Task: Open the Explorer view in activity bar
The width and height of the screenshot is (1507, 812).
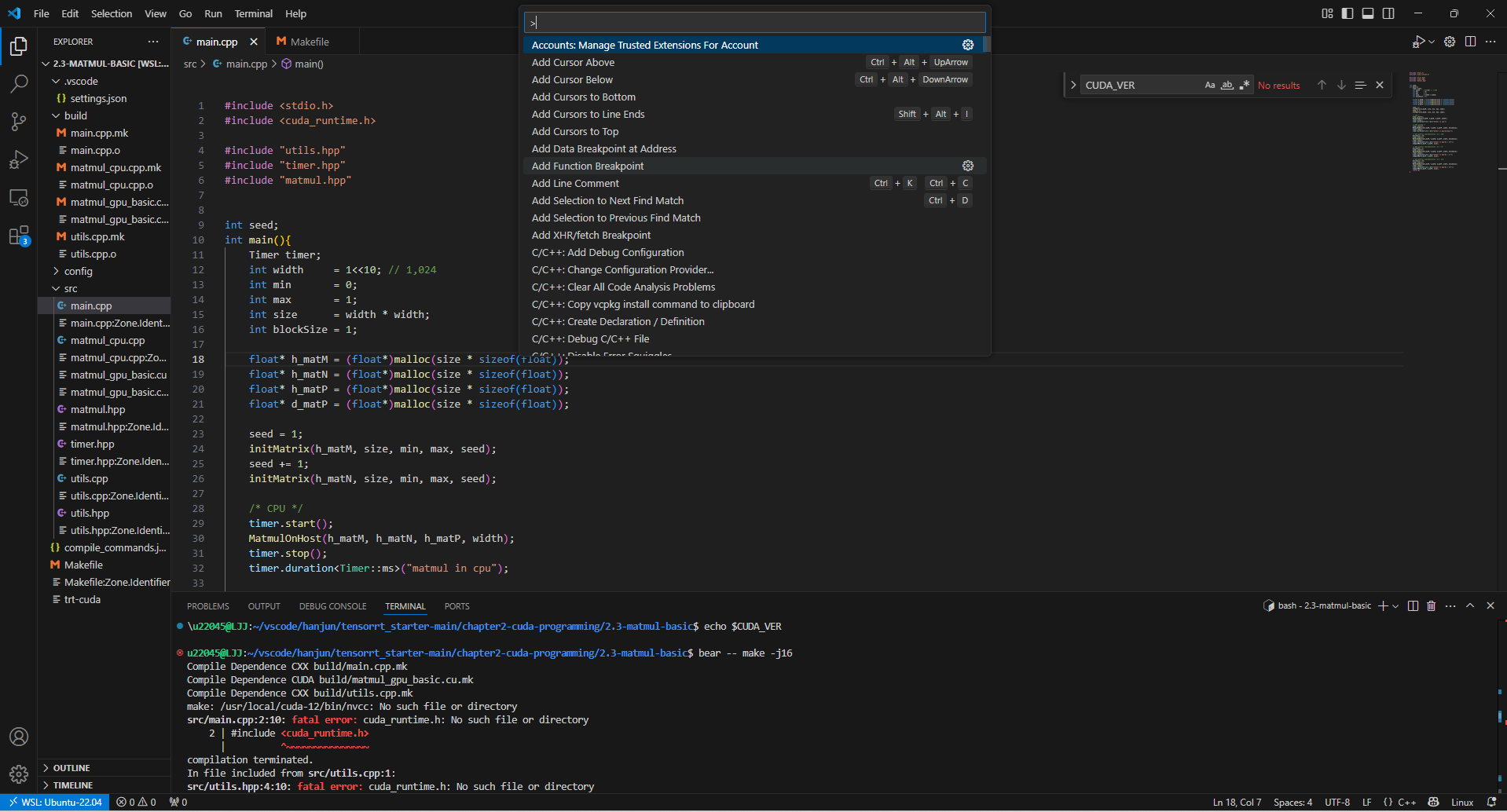Action: [19, 46]
